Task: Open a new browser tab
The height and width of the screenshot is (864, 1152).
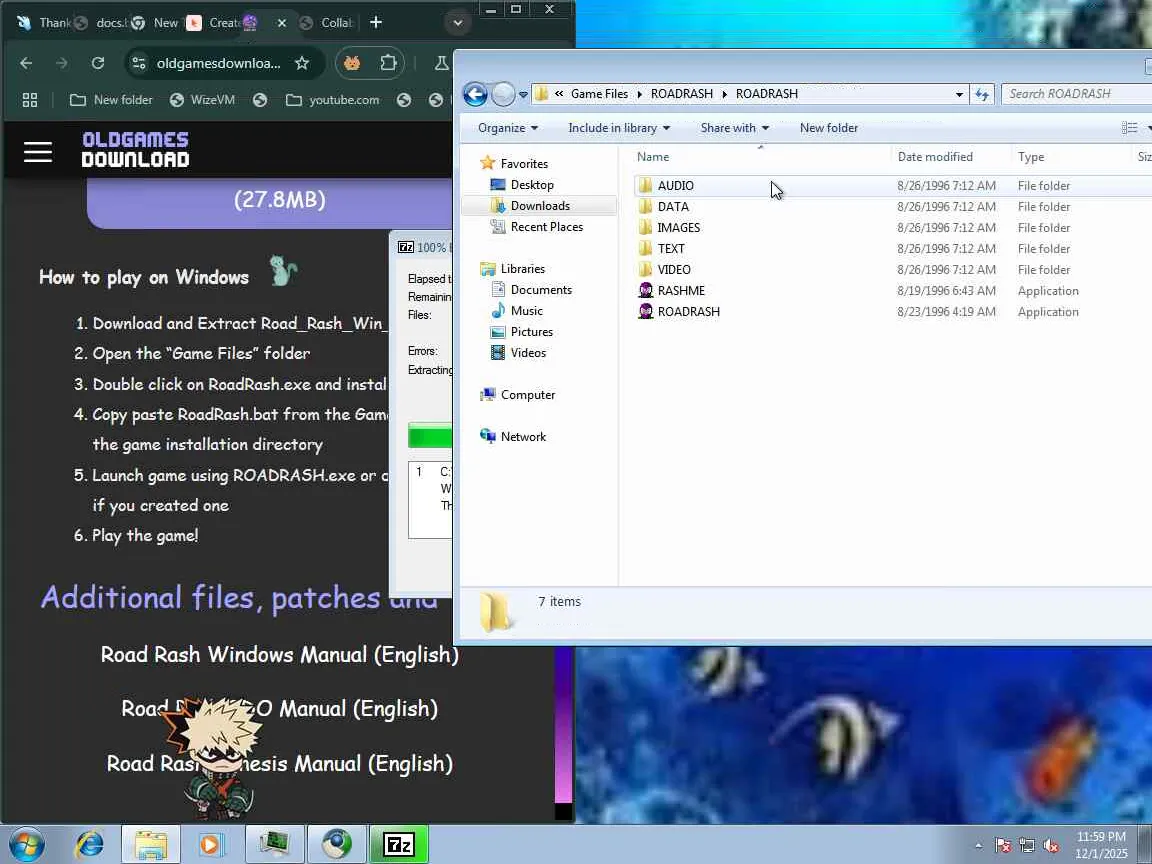Action: (375, 23)
